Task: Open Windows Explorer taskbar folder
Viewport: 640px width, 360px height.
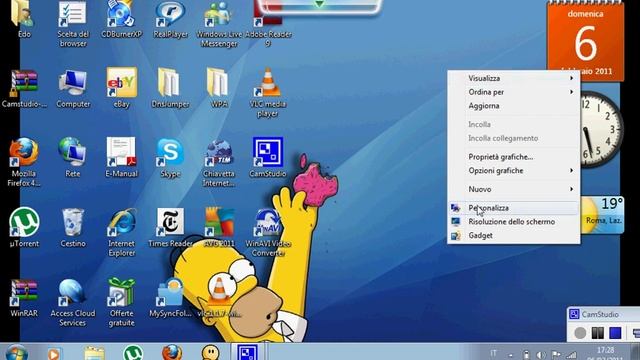Action: (x=94, y=353)
